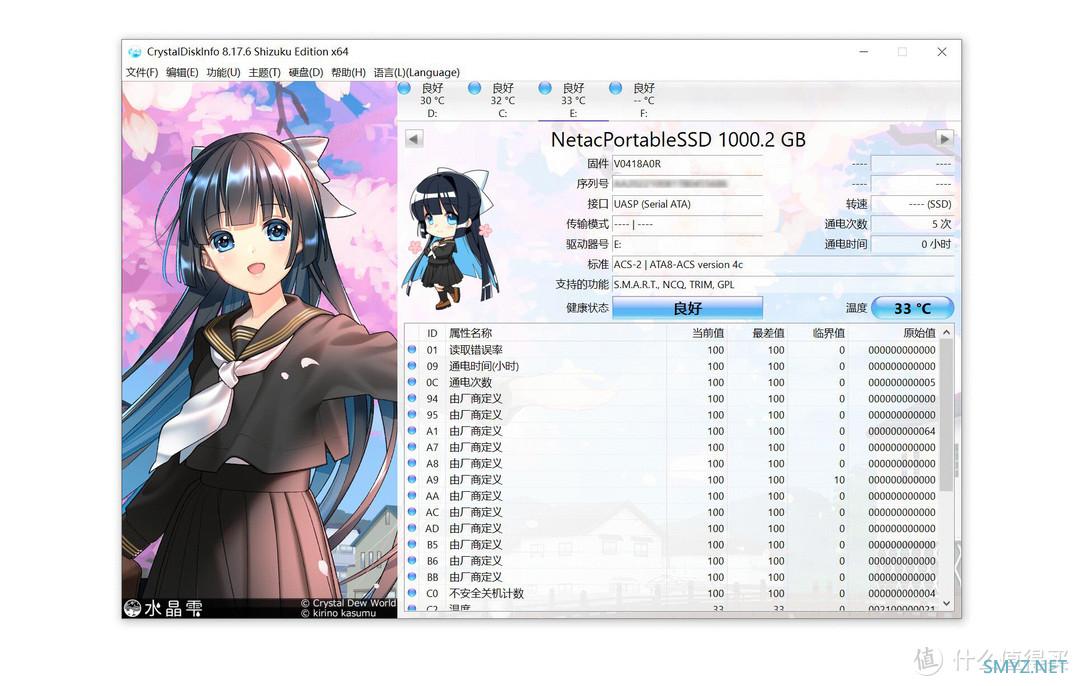Image resolution: width=1080 pixels, height=686 pixels.
Task: Open the 语言(L)(Language) menu
Action: [417, 72]
